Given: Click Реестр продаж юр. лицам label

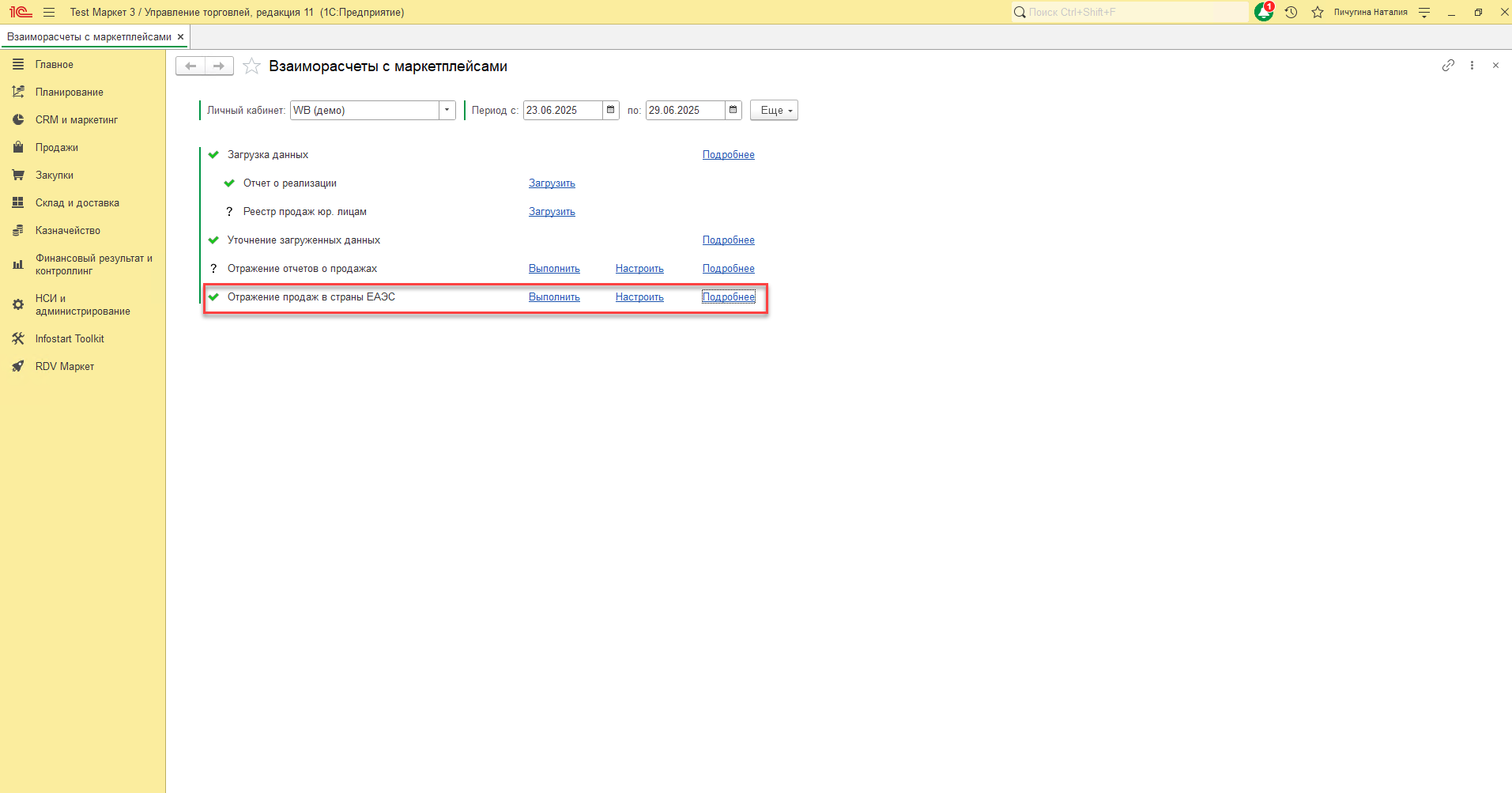Looking at the screenshot, I should tap(305, 212).
